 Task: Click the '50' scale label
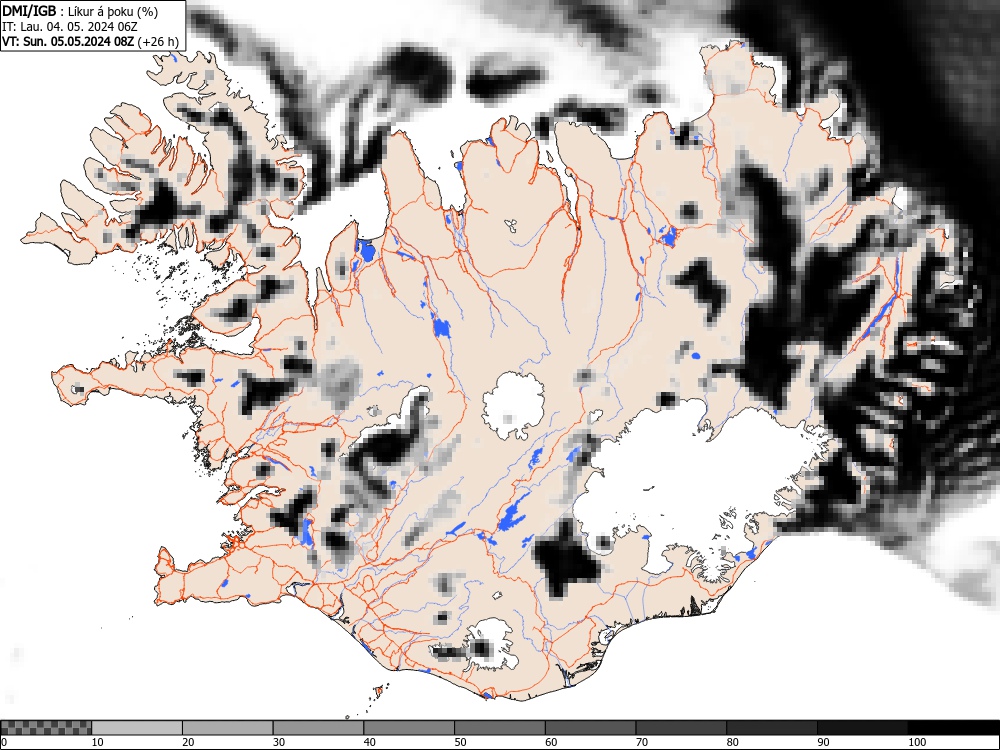coord(460,742)
